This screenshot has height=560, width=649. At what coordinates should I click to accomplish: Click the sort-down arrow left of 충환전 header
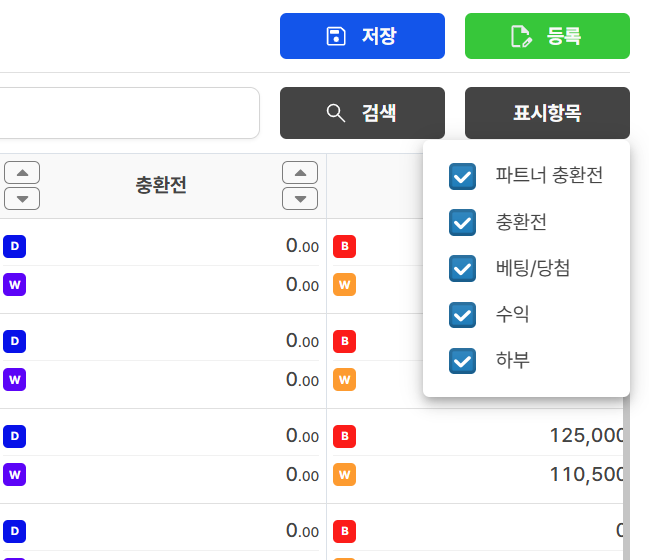22,198
